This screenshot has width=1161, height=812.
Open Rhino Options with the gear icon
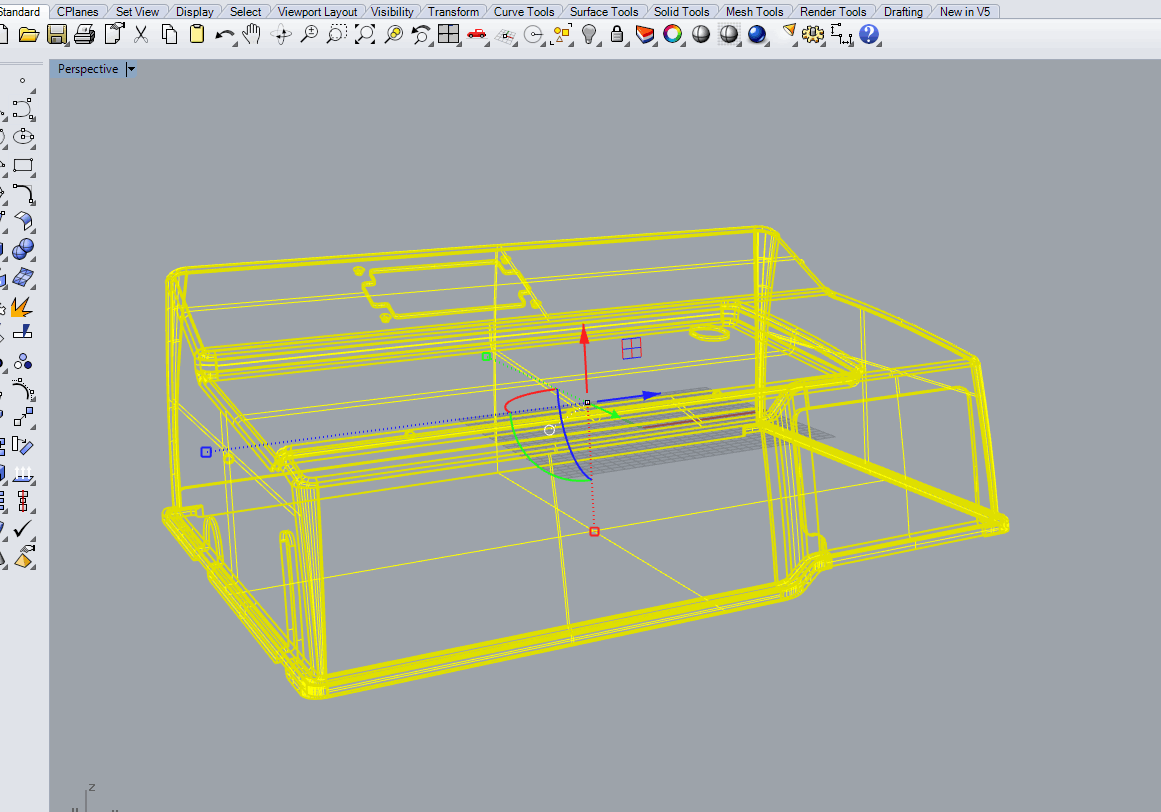[x=813, y=33]
